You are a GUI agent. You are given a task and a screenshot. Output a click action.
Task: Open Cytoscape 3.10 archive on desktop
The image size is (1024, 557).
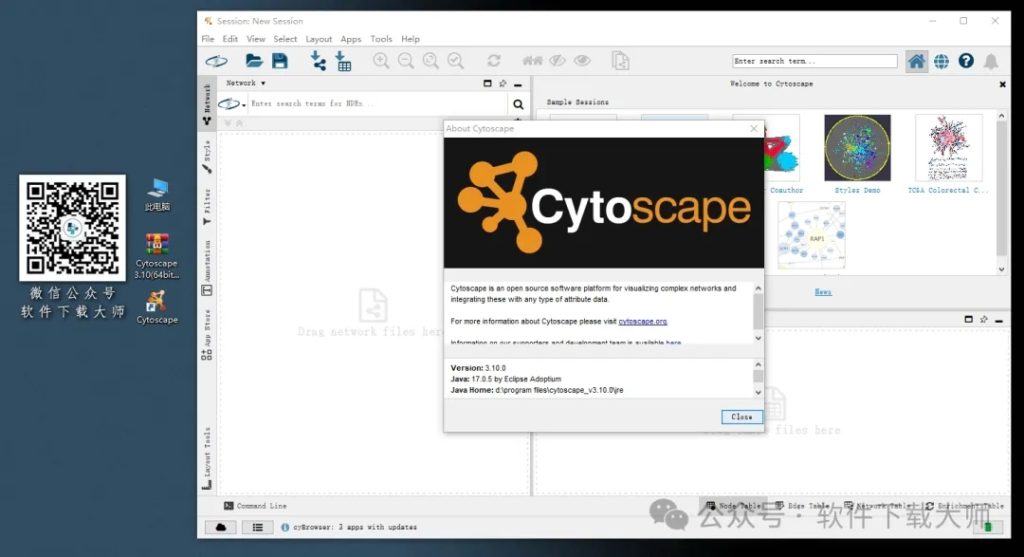pyautogui.click(x=157, y=256)
